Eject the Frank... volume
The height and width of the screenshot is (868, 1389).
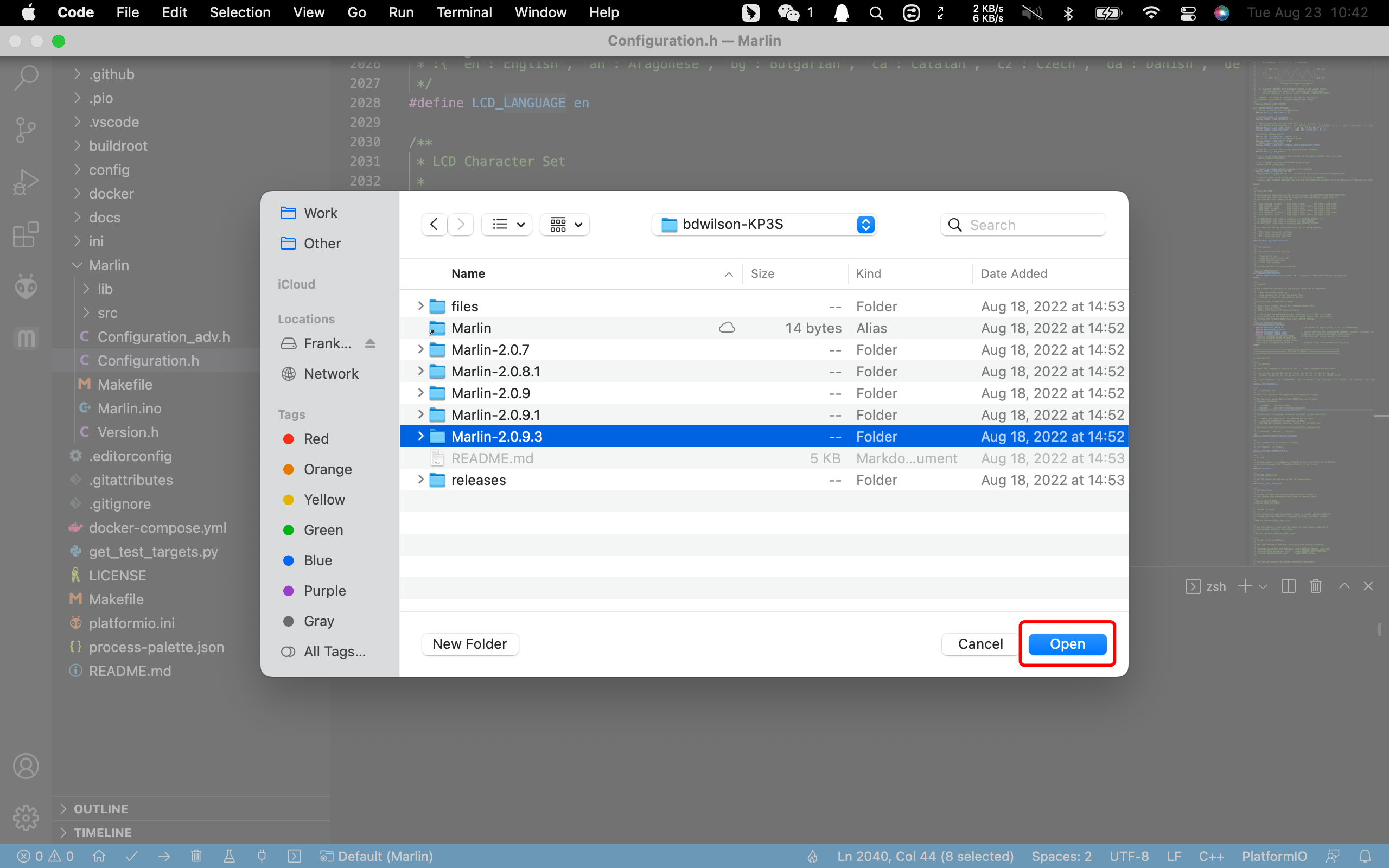pos(370,343)
